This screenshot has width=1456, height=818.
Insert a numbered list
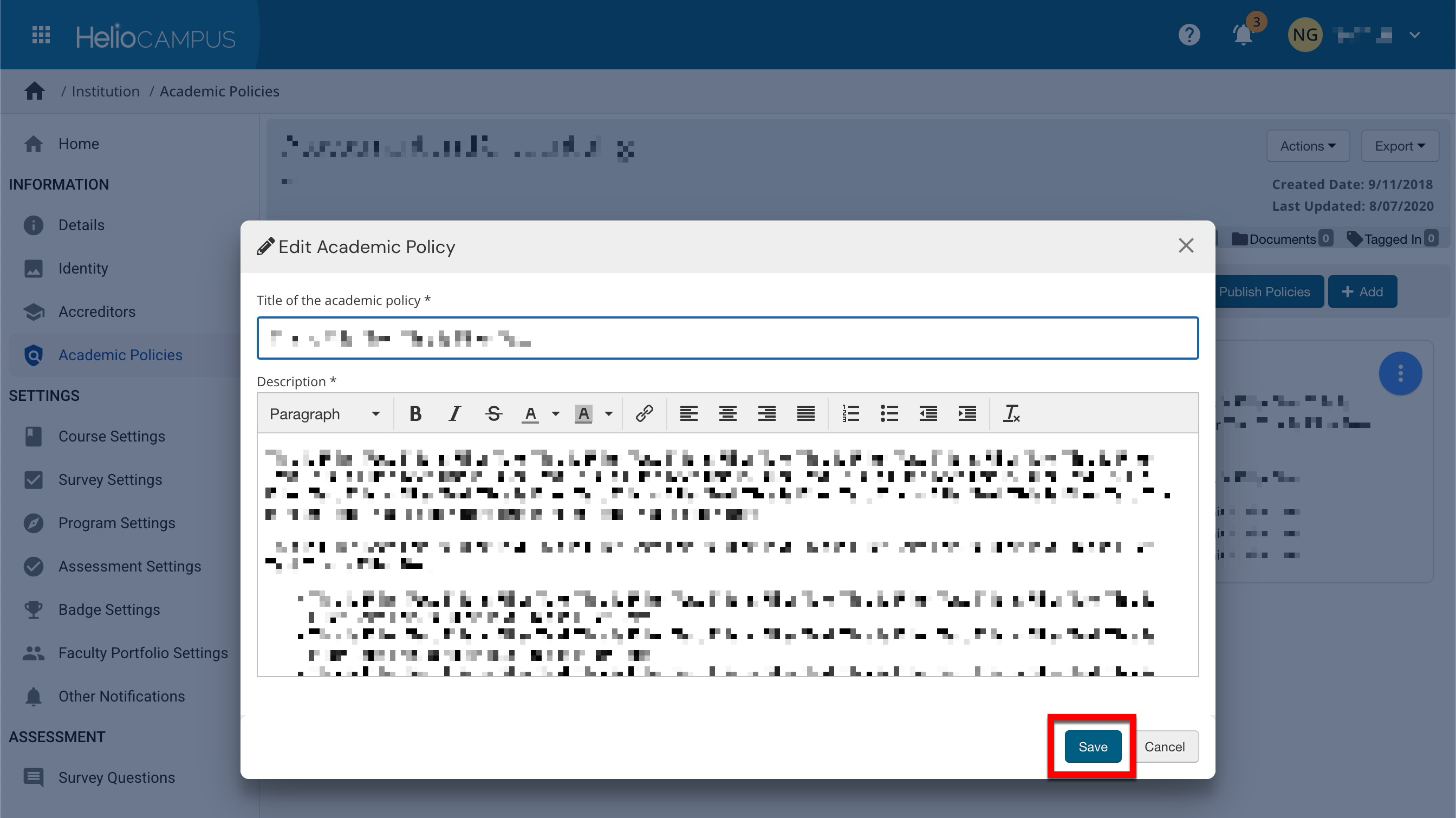point(850,414)
